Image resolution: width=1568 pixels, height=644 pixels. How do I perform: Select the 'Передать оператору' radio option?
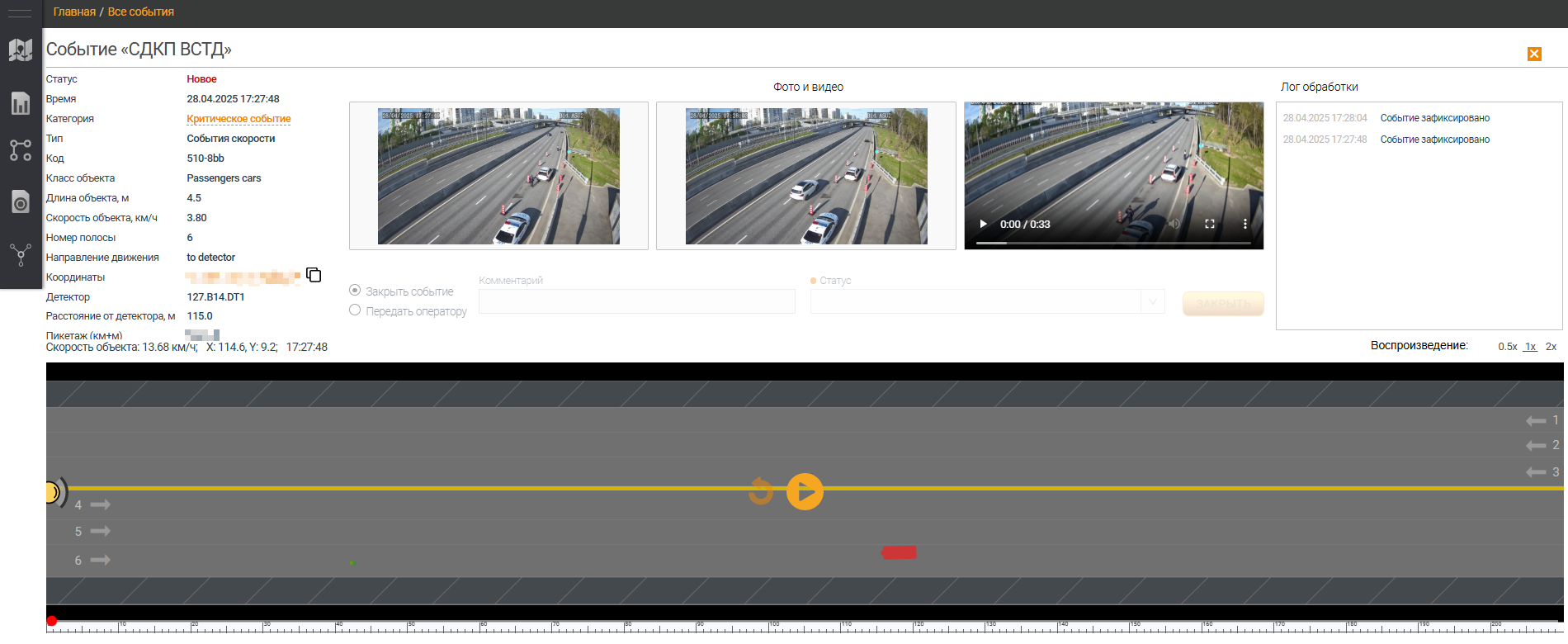click(x=355, y=310)
